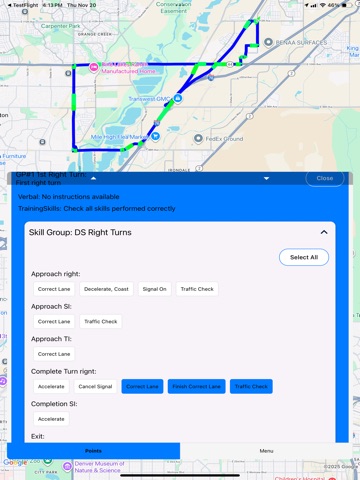Tap the Google logo on the map
This screenshot has height=480, width=360.
pos(15,463)
